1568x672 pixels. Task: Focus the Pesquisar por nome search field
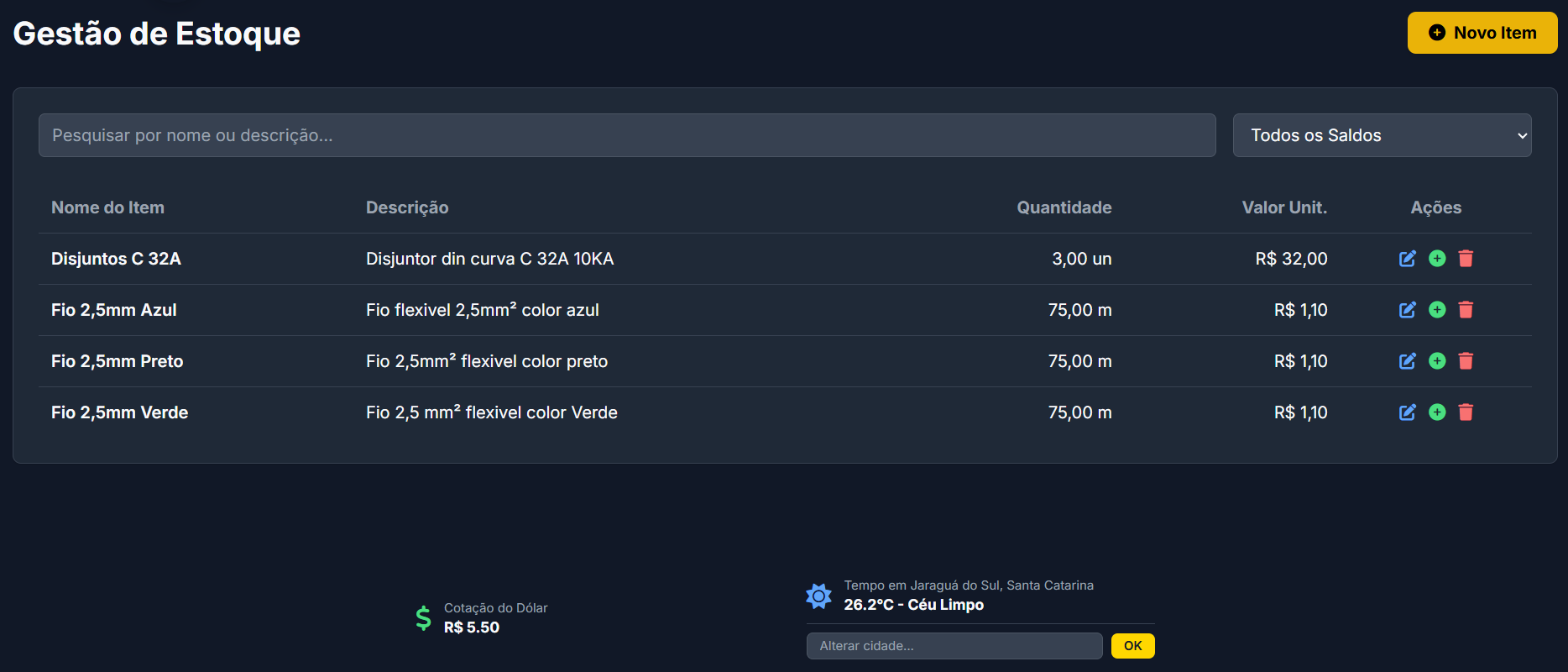tap(627, 135)
